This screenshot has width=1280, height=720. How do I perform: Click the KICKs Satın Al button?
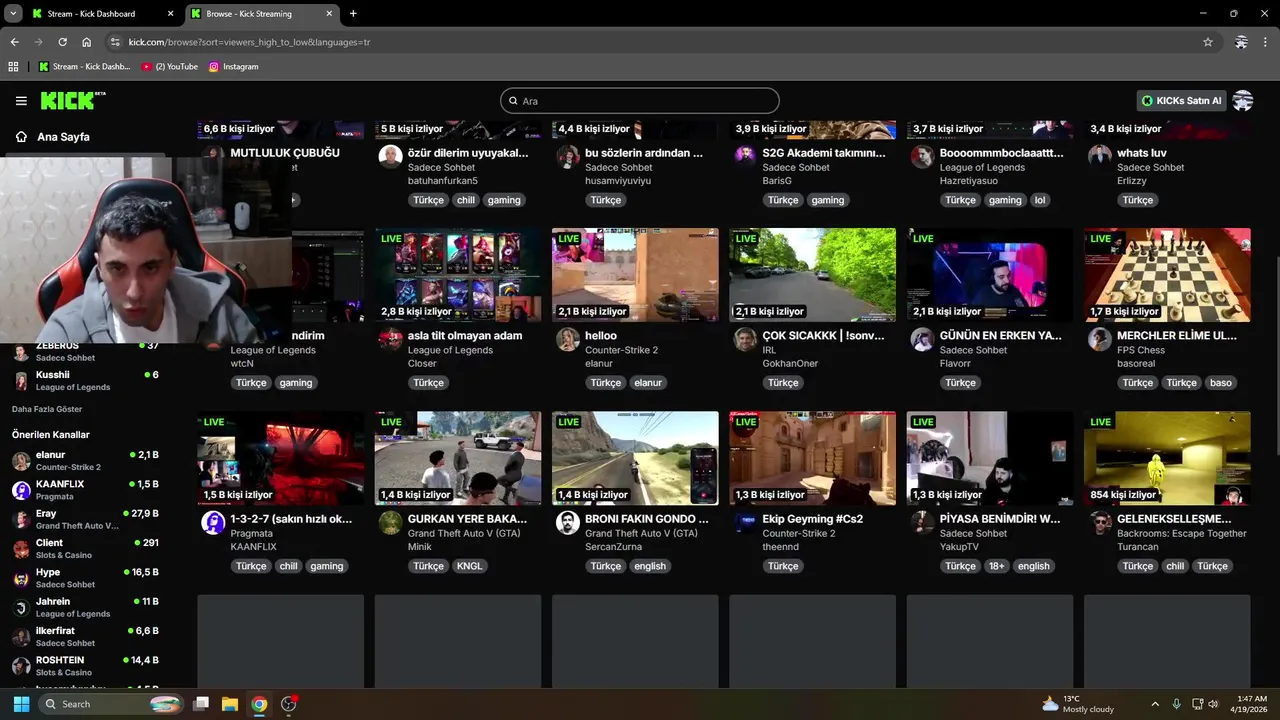click(x=1181, y=101)
